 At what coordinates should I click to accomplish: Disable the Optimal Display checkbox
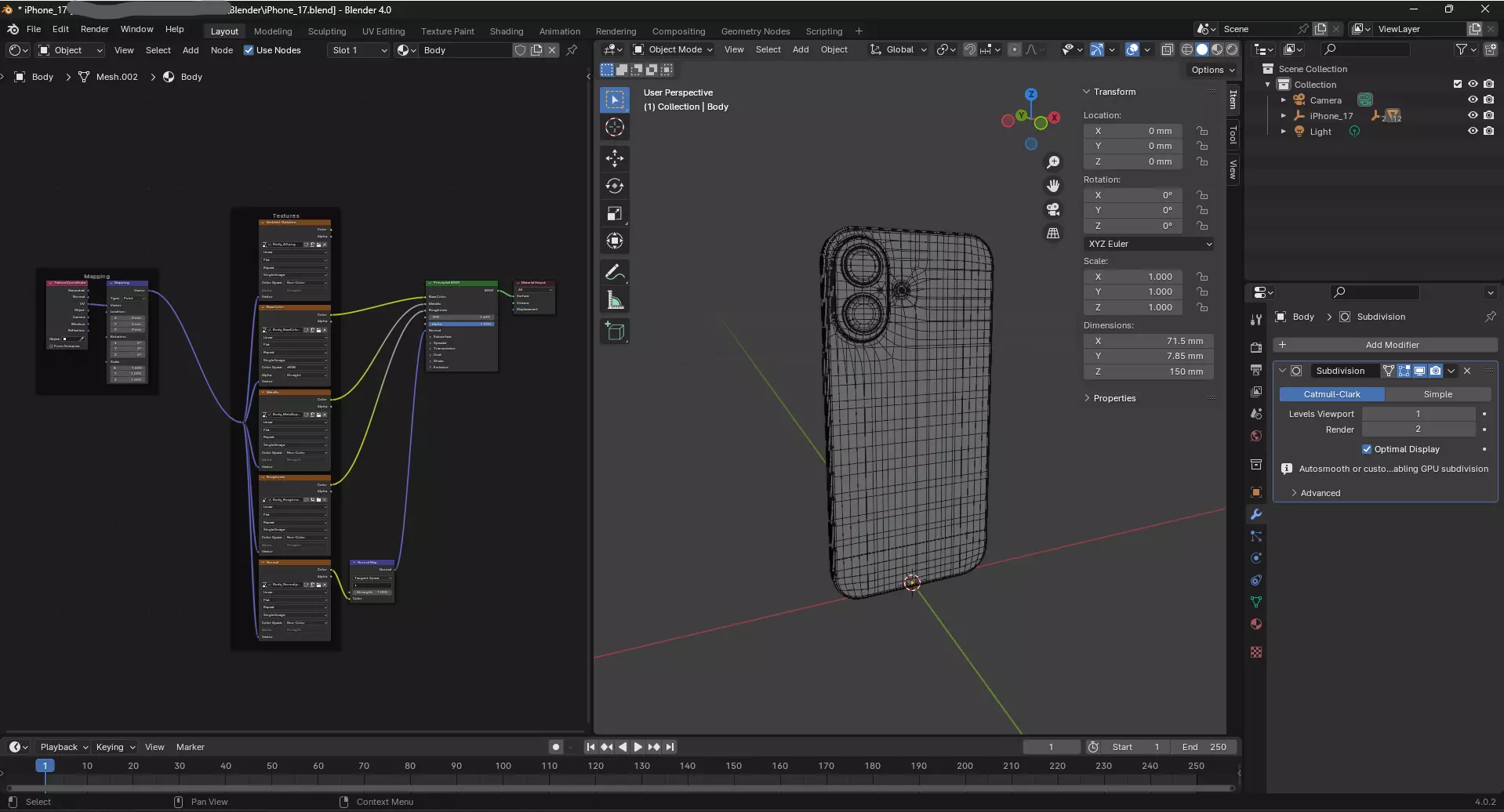pyautogui.click(x=1367, y=449)
